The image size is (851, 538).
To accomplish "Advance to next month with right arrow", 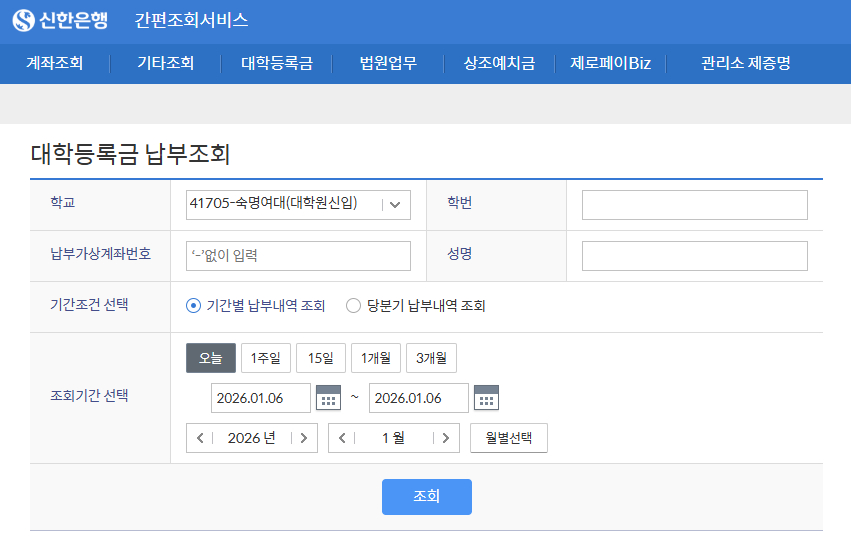I will (x=446, y=438).
